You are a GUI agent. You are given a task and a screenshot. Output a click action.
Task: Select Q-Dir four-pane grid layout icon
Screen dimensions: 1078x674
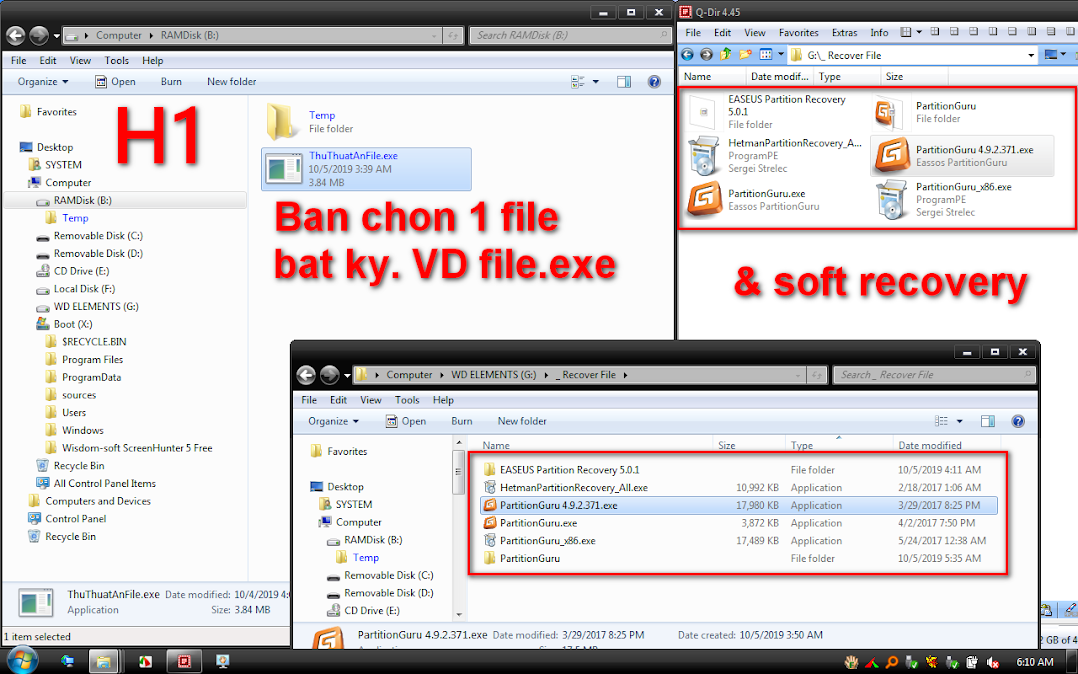[x=906, y=32]
